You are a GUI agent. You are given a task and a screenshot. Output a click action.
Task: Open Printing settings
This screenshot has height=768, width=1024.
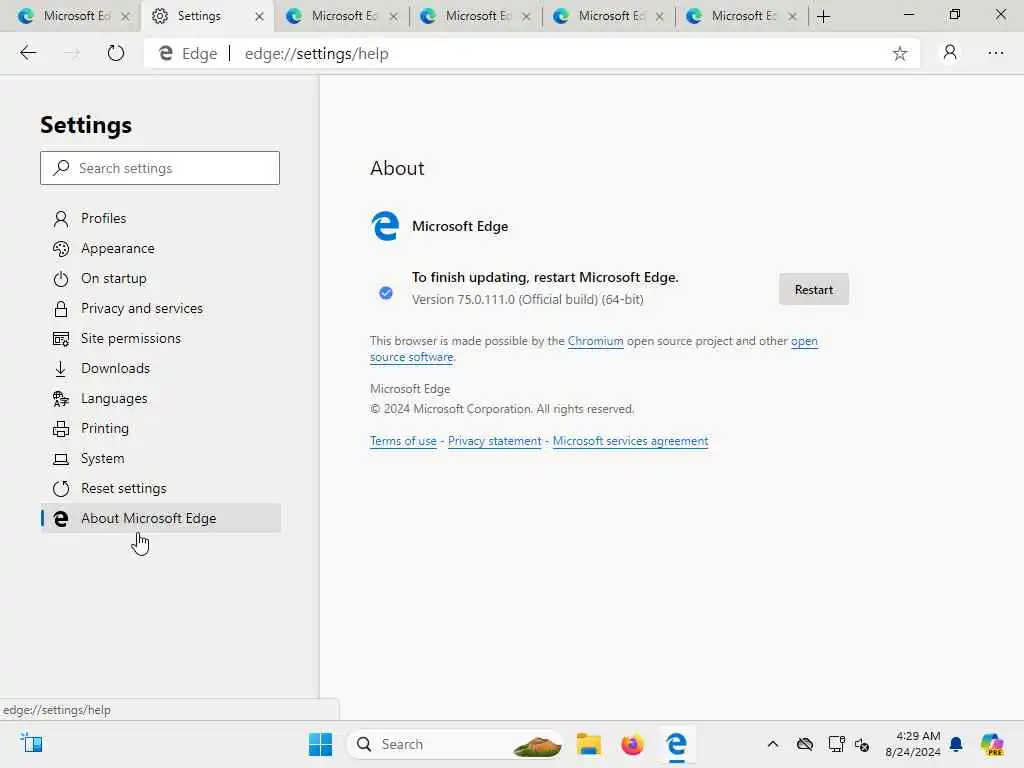(161, 429)
